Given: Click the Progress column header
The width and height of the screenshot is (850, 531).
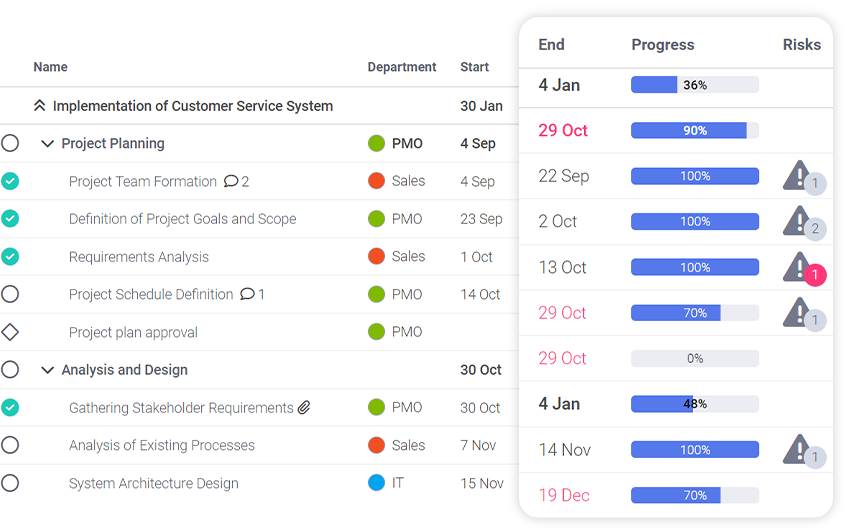Looking at the screenshot, I should (x=662, y=44).
